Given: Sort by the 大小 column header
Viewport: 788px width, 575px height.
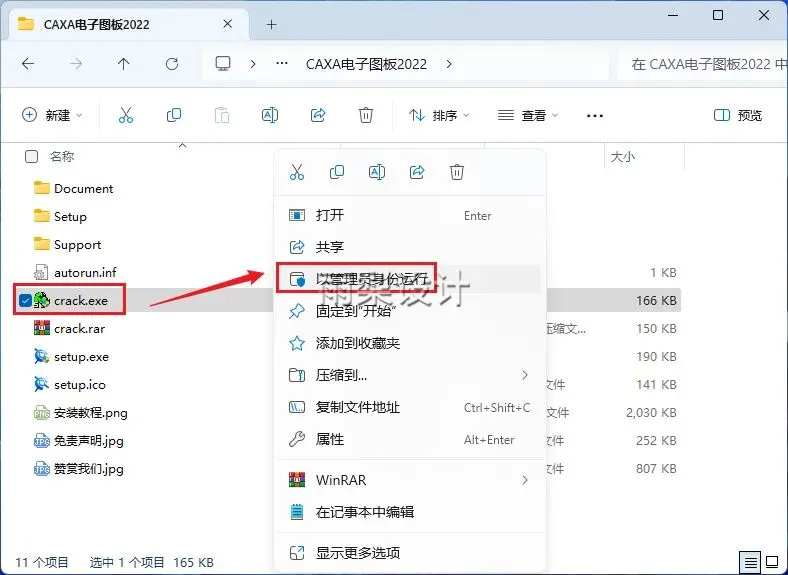Looking at the screenshot, I should [x=623, y=157].
